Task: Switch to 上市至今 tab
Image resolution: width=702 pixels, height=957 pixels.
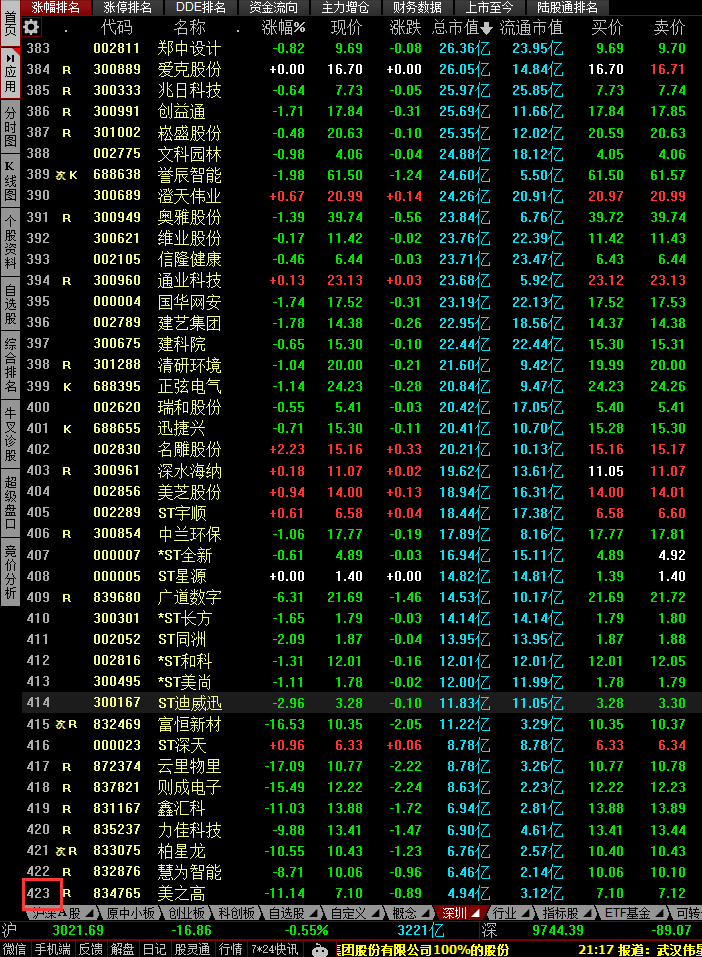Action: [x=490, y=7]
